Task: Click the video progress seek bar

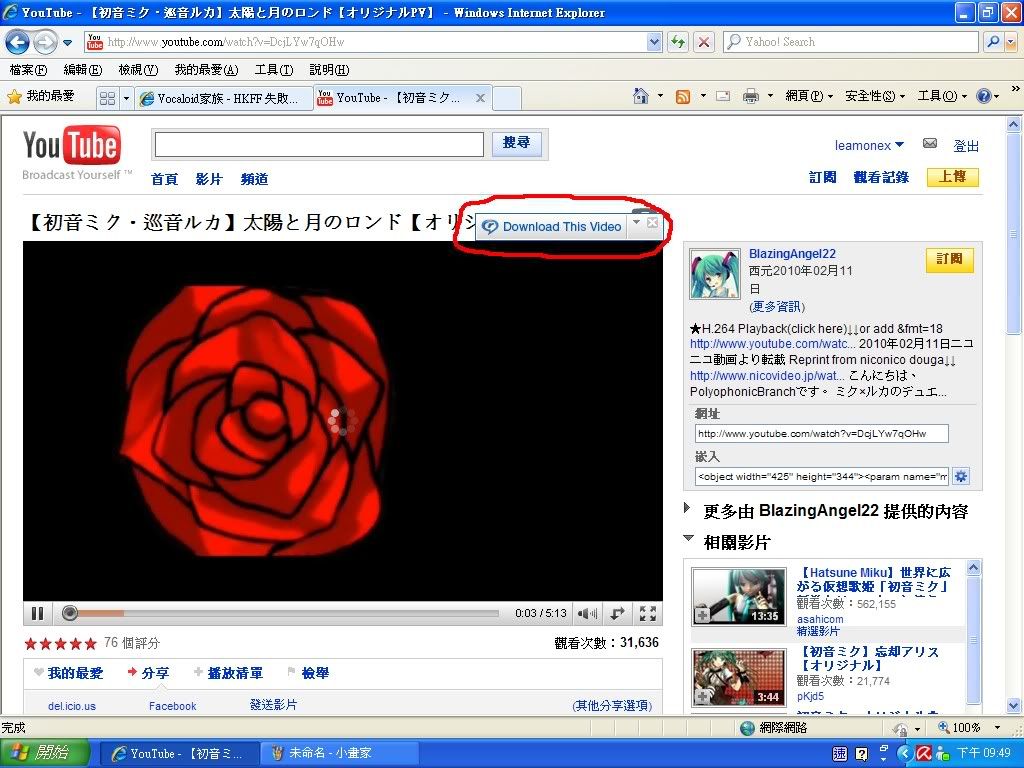Action: click(281, 613)
